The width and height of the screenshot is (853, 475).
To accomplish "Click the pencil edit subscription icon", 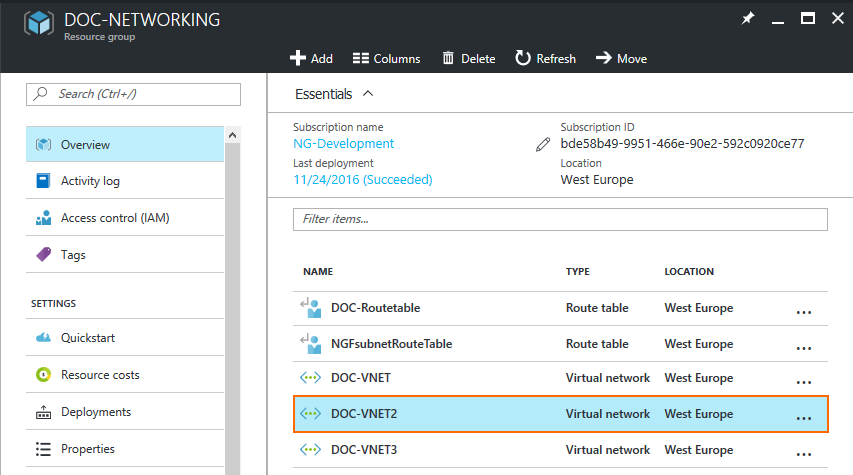I will (x=542, y=144).
